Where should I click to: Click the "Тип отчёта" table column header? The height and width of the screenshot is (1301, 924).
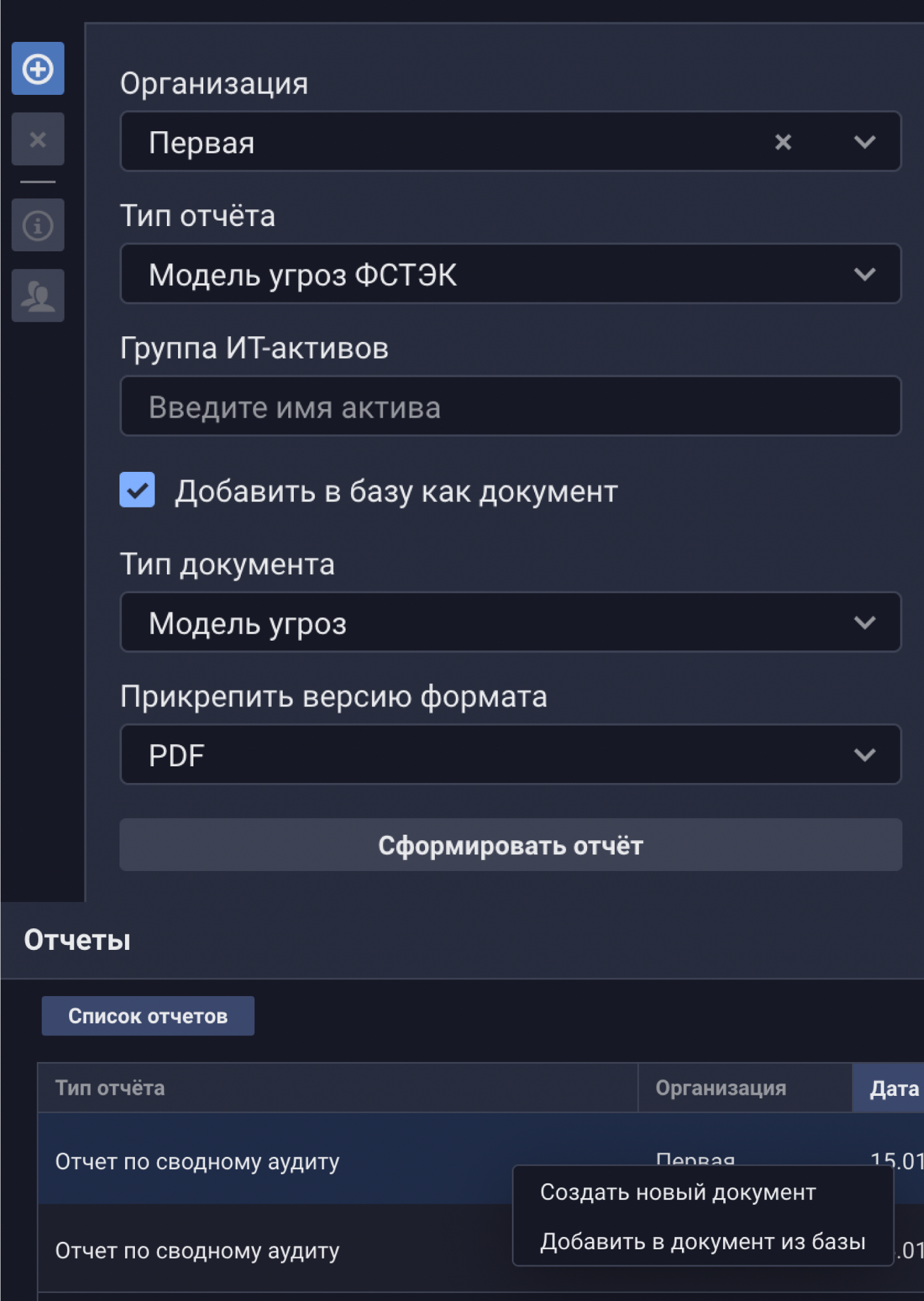[110, 1088]
